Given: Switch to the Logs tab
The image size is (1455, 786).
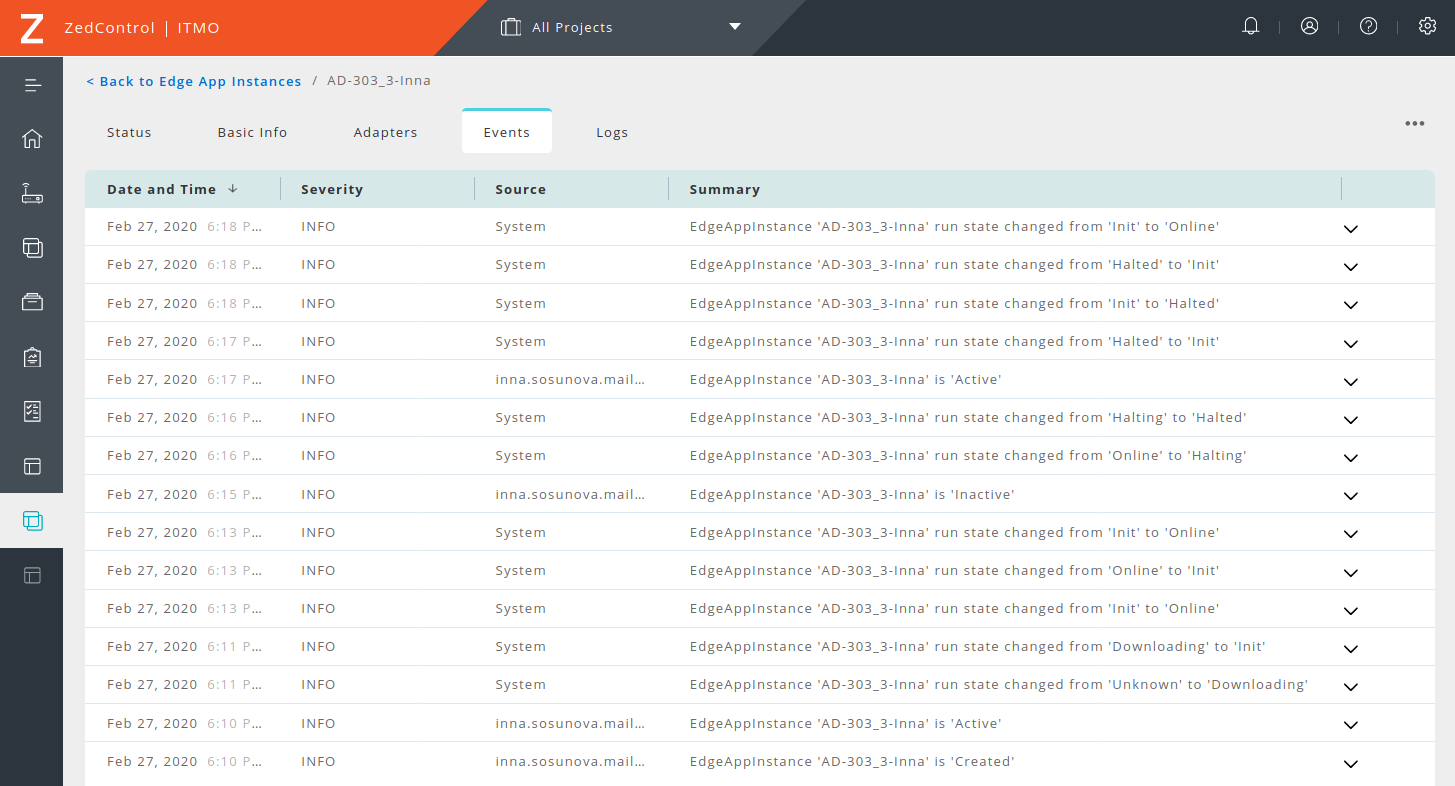Looking at the screenshot, I should pos(612,132).
